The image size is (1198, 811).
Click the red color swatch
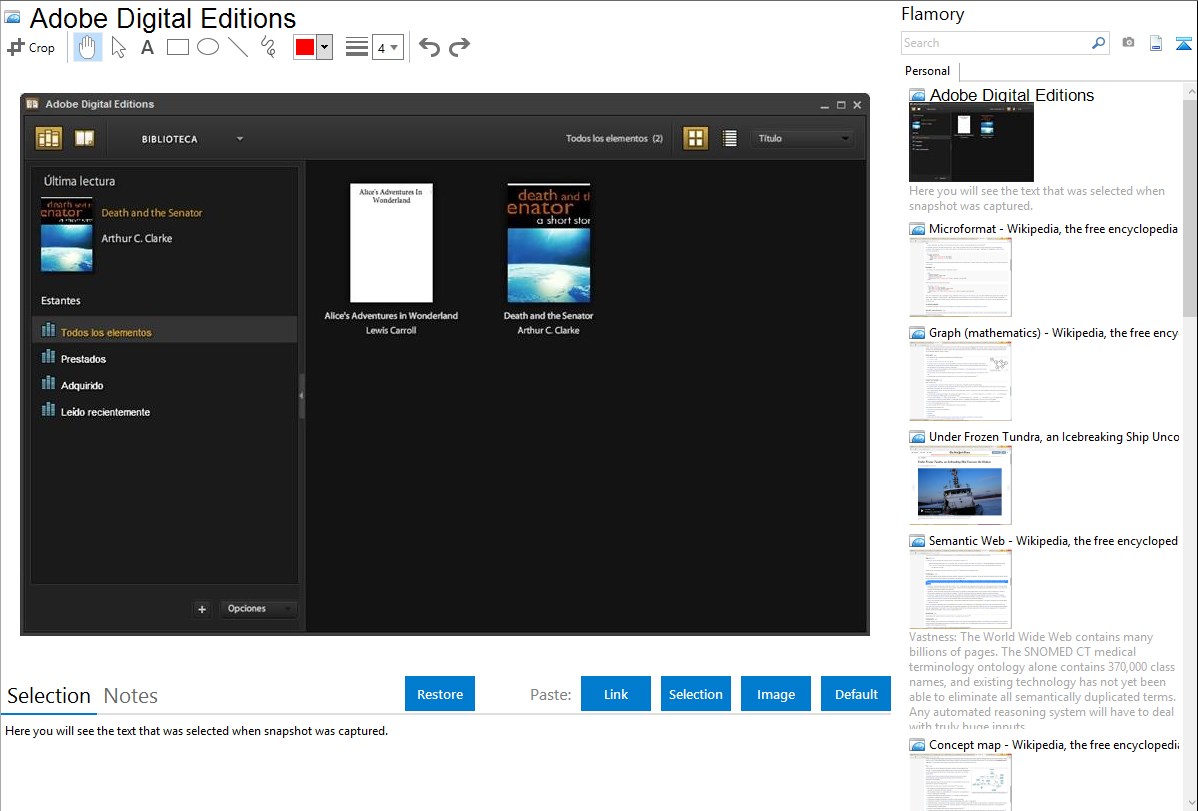click(305, 47)
